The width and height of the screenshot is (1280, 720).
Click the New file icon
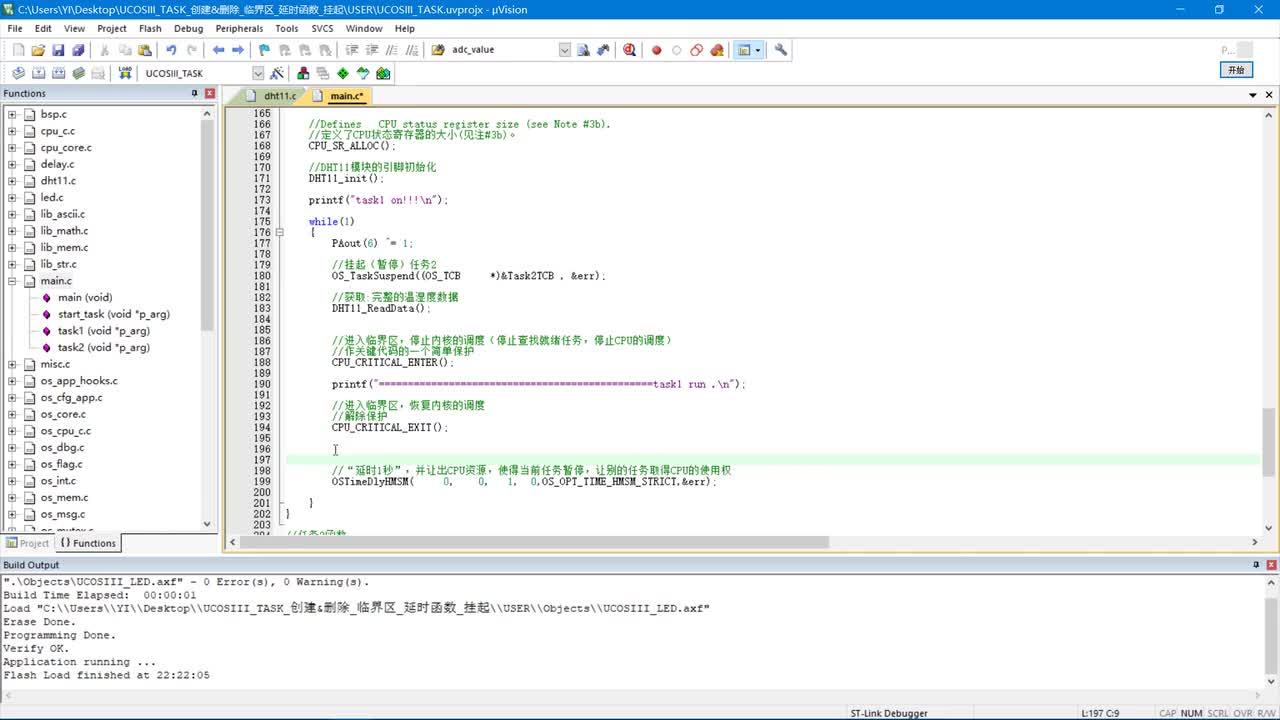point(18,50)
